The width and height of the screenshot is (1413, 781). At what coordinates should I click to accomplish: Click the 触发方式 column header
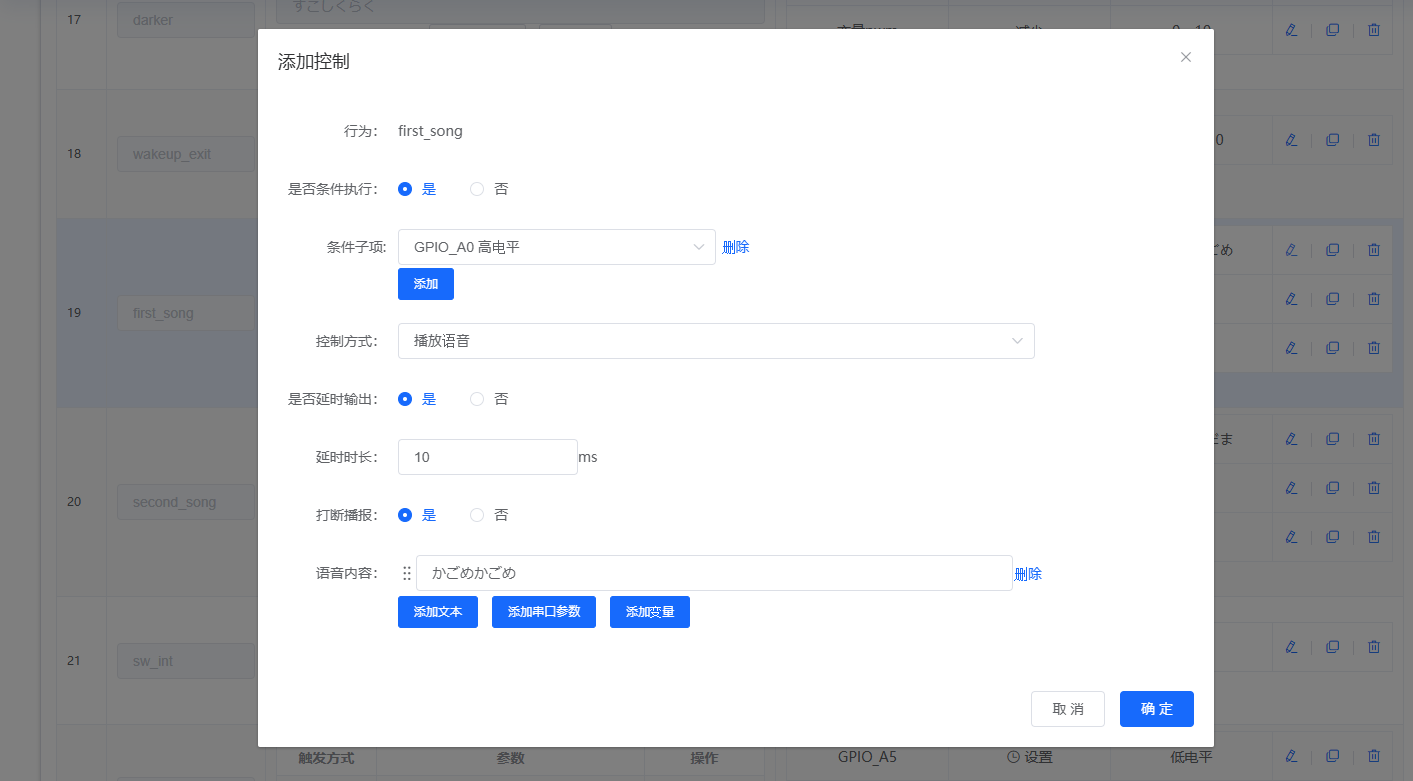coord(326,758)
